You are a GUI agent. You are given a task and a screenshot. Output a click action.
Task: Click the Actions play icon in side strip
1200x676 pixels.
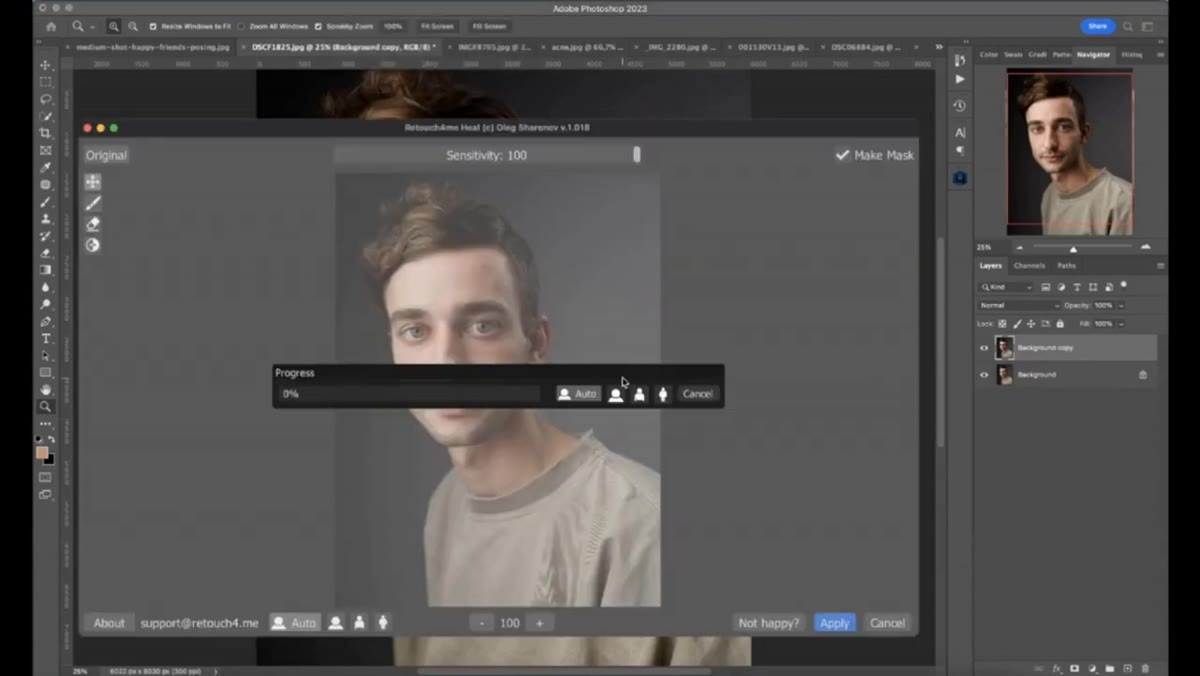click(960, 79)
